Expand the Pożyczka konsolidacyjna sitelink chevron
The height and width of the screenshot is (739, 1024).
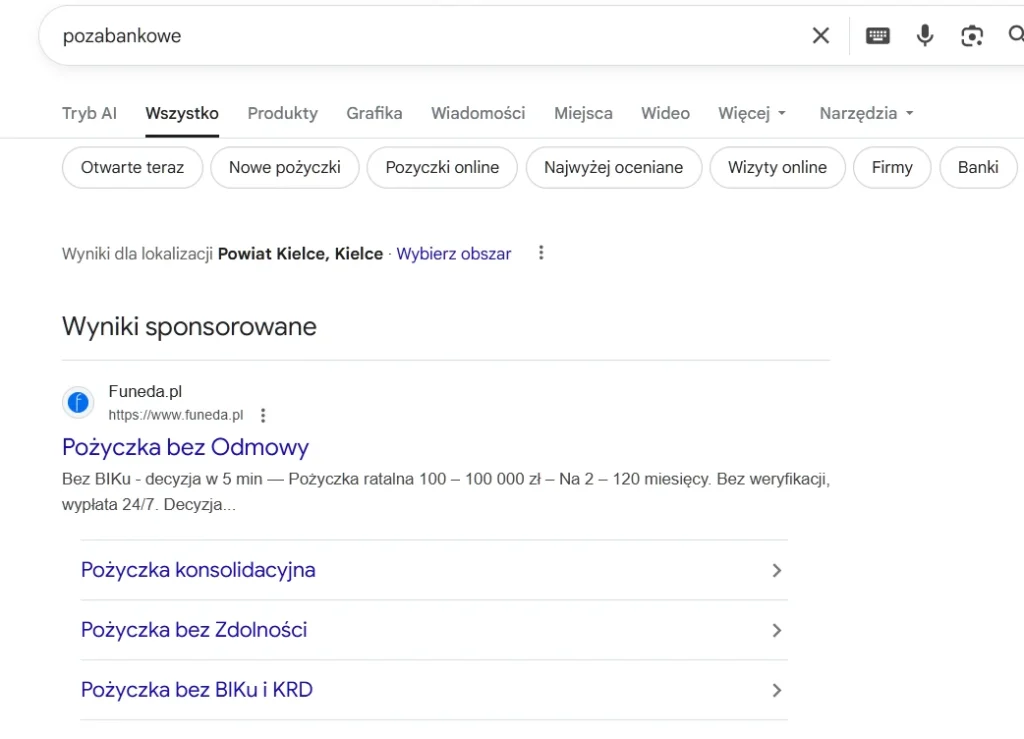click(777, 570)
